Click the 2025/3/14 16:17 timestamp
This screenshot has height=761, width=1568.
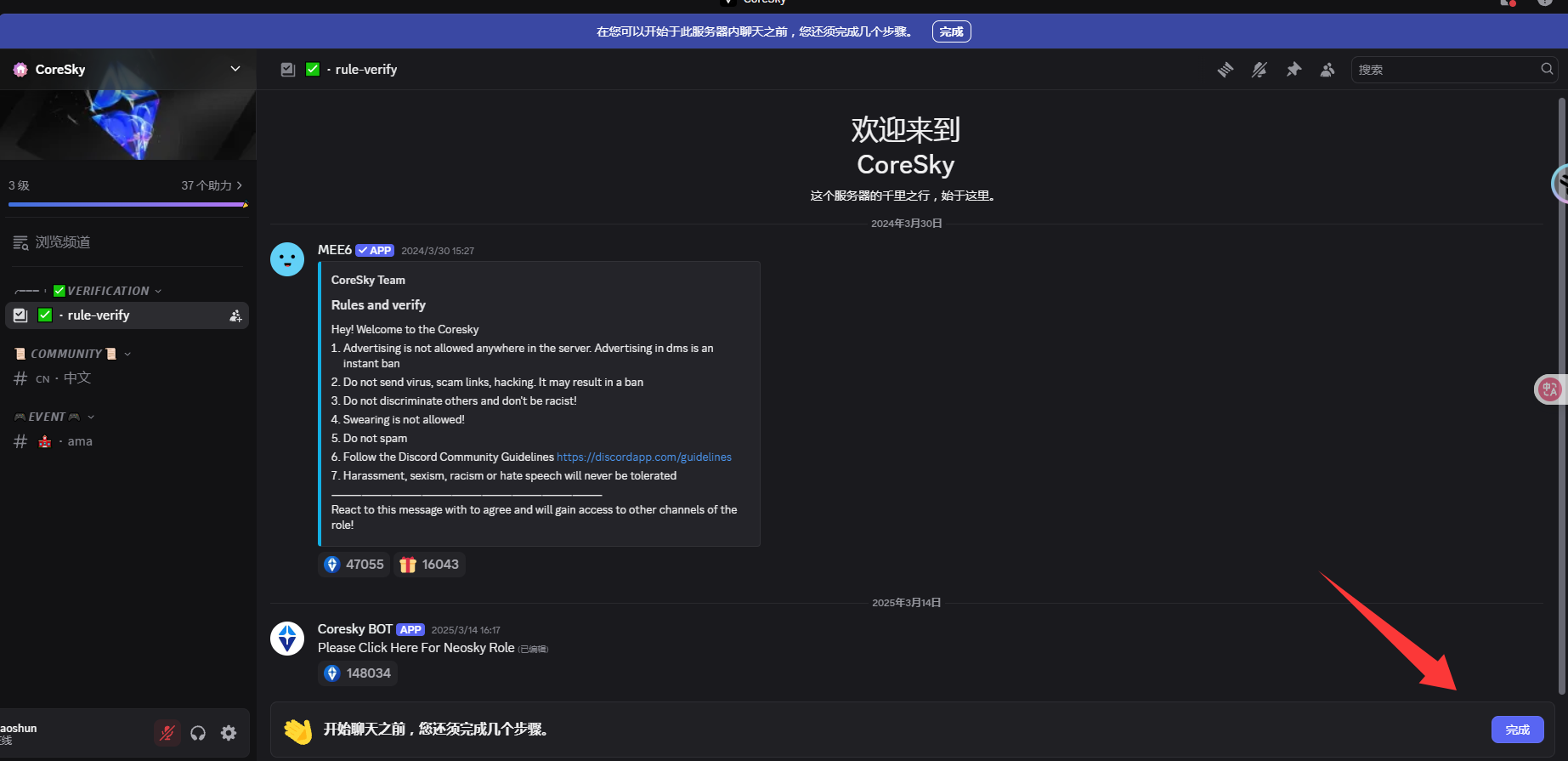(466, 630)
